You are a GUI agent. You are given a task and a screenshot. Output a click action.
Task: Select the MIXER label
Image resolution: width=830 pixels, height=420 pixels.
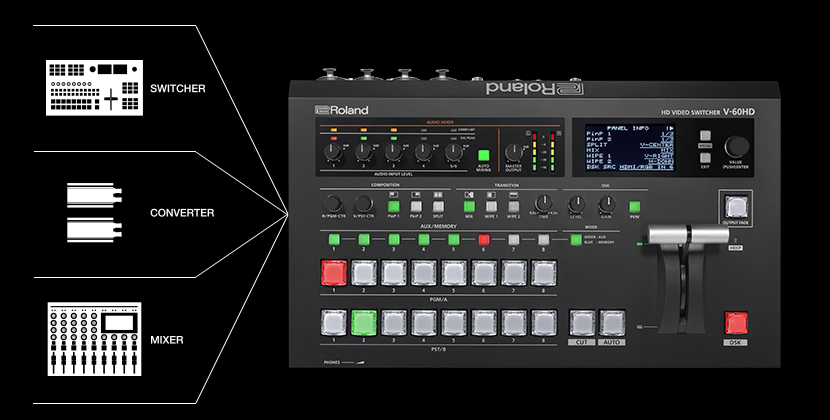coord(166,340)
